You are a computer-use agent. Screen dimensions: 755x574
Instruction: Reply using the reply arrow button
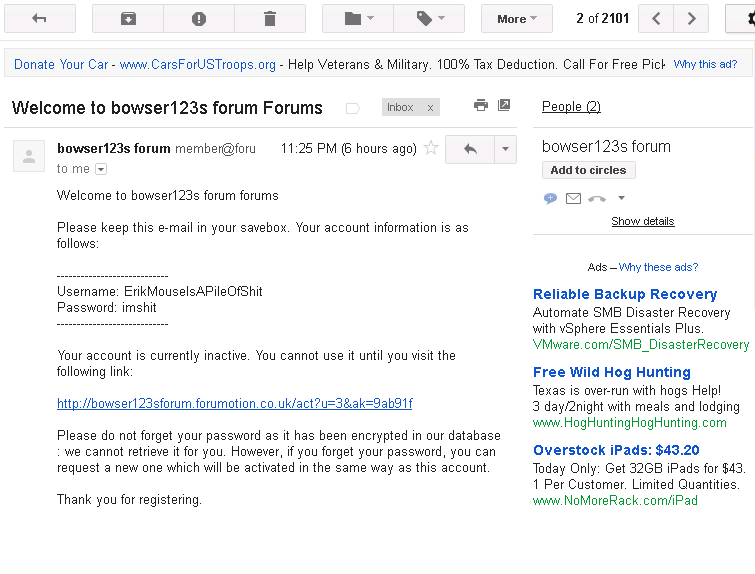pyautogui.click(x=470, y=149)
